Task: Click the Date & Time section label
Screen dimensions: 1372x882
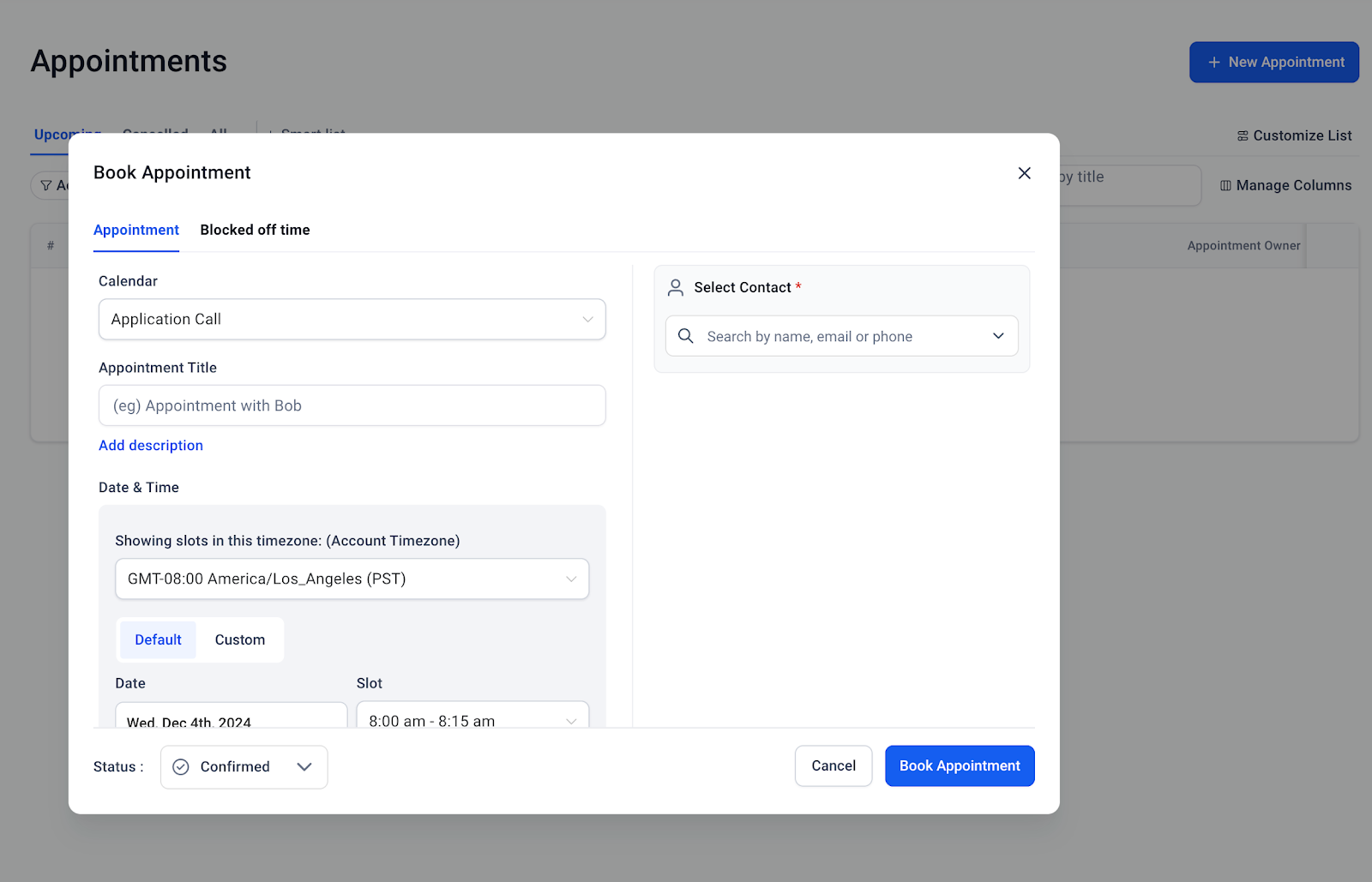Action: 139,488
